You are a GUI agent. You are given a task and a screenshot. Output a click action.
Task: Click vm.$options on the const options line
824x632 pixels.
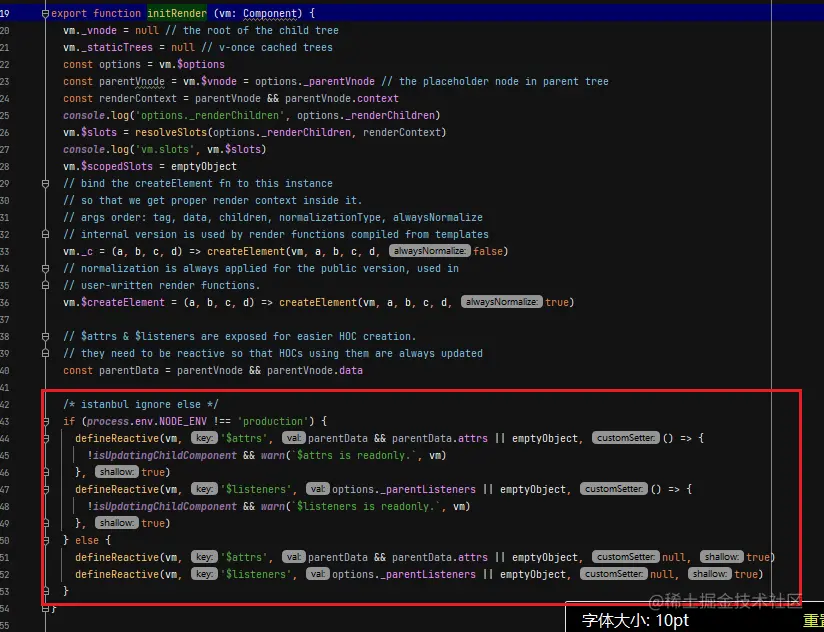tap(192, 64)
